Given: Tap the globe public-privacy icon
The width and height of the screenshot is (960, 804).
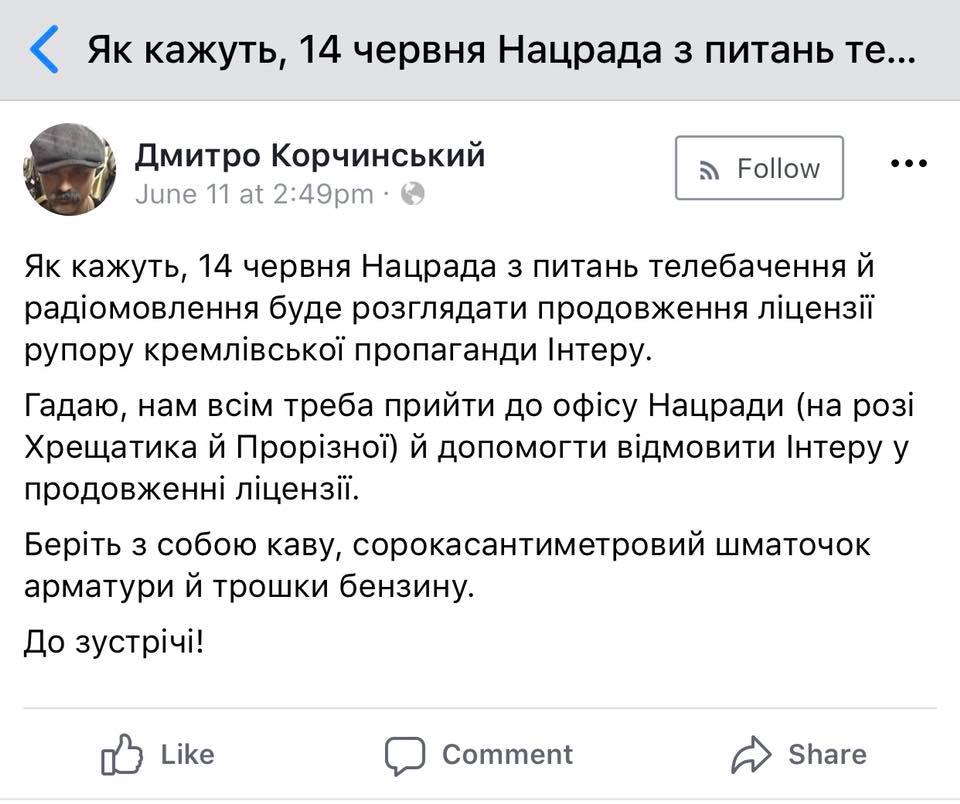Looking at the screenshot, I should pos(413,193).
